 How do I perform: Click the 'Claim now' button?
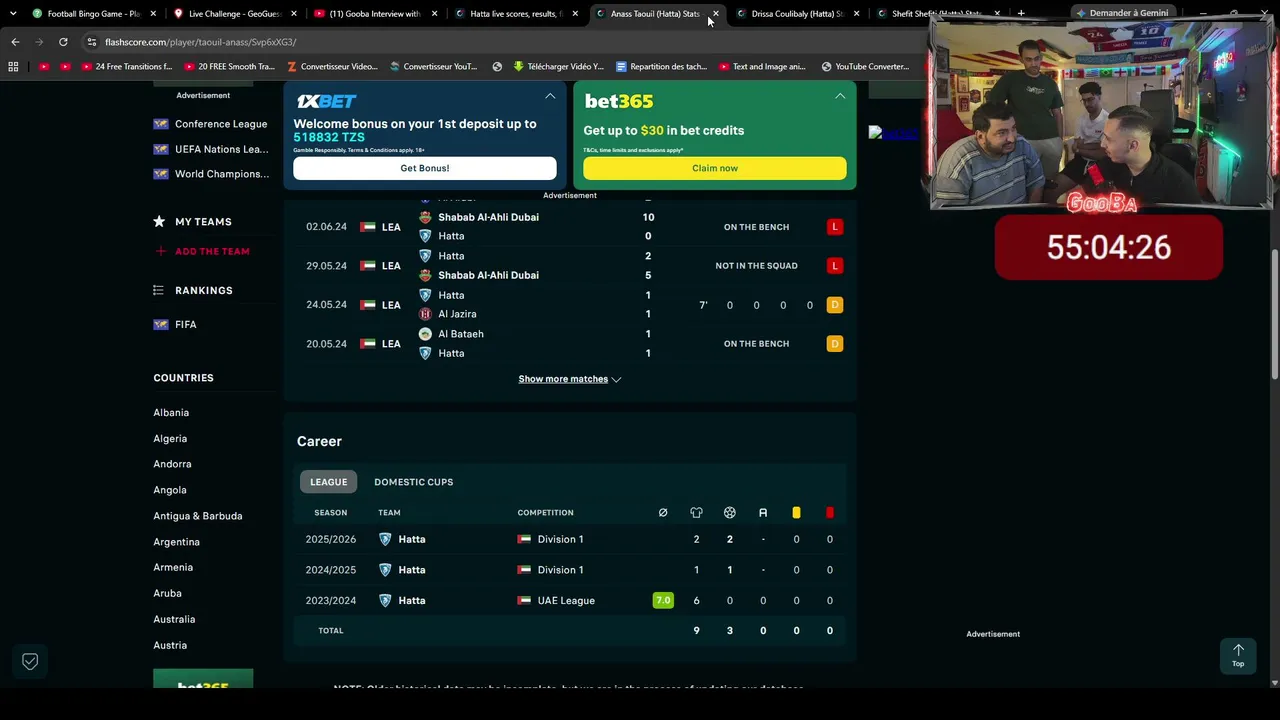pos(715,168)
